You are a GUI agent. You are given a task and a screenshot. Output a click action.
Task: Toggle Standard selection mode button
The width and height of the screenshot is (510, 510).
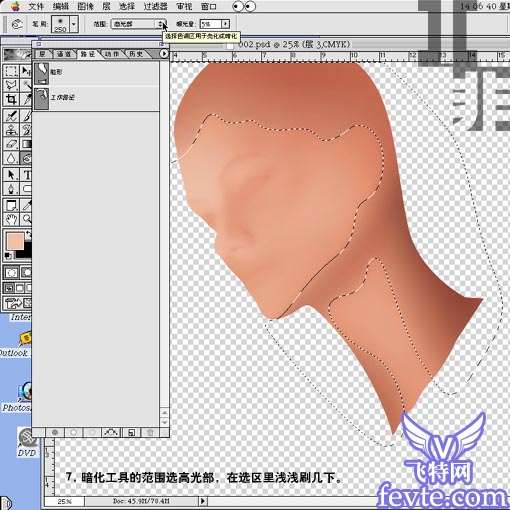pyautogui.click(x=11, y=273)
